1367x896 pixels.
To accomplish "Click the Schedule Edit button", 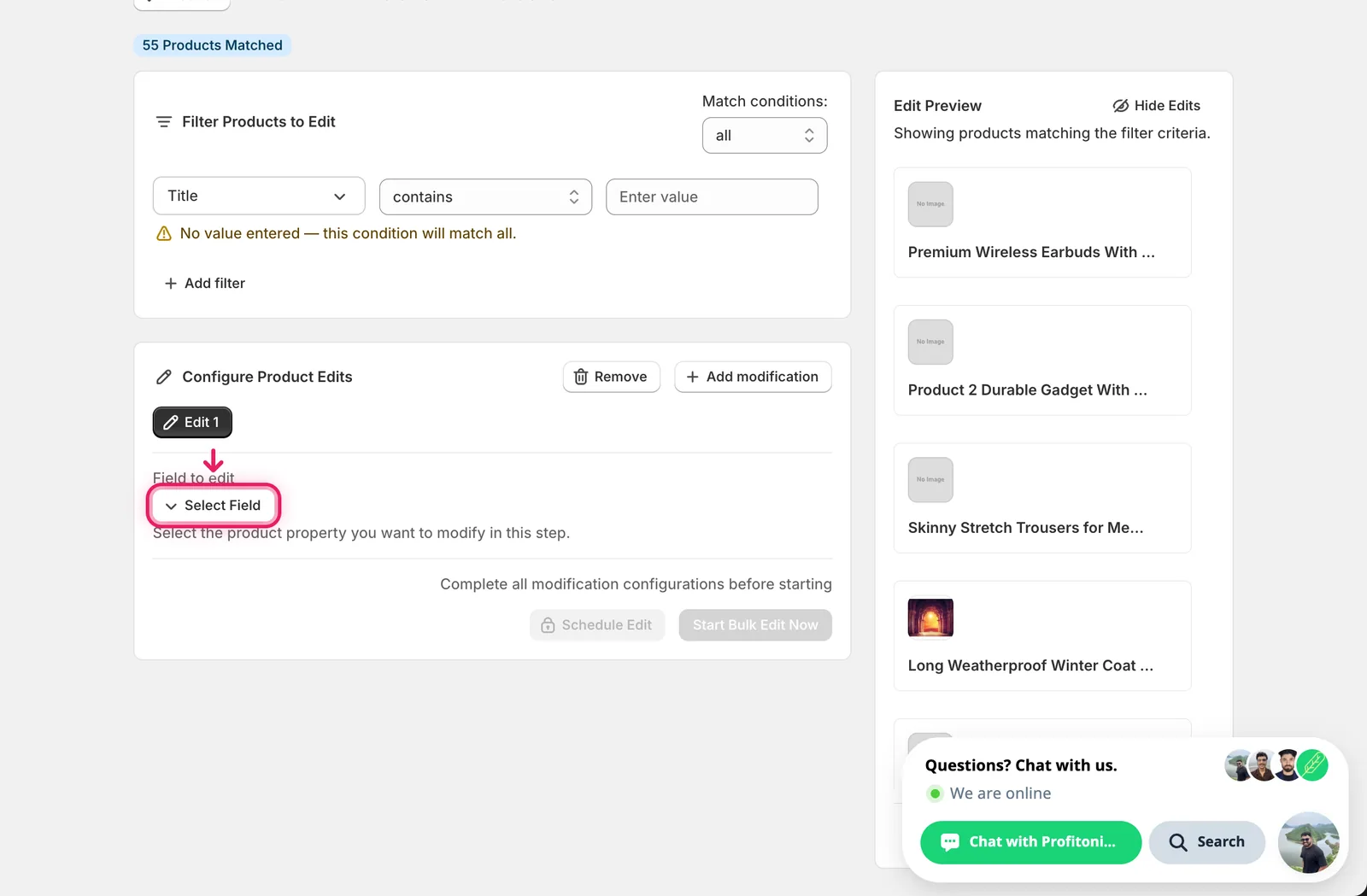I will (x=596, y=625).
